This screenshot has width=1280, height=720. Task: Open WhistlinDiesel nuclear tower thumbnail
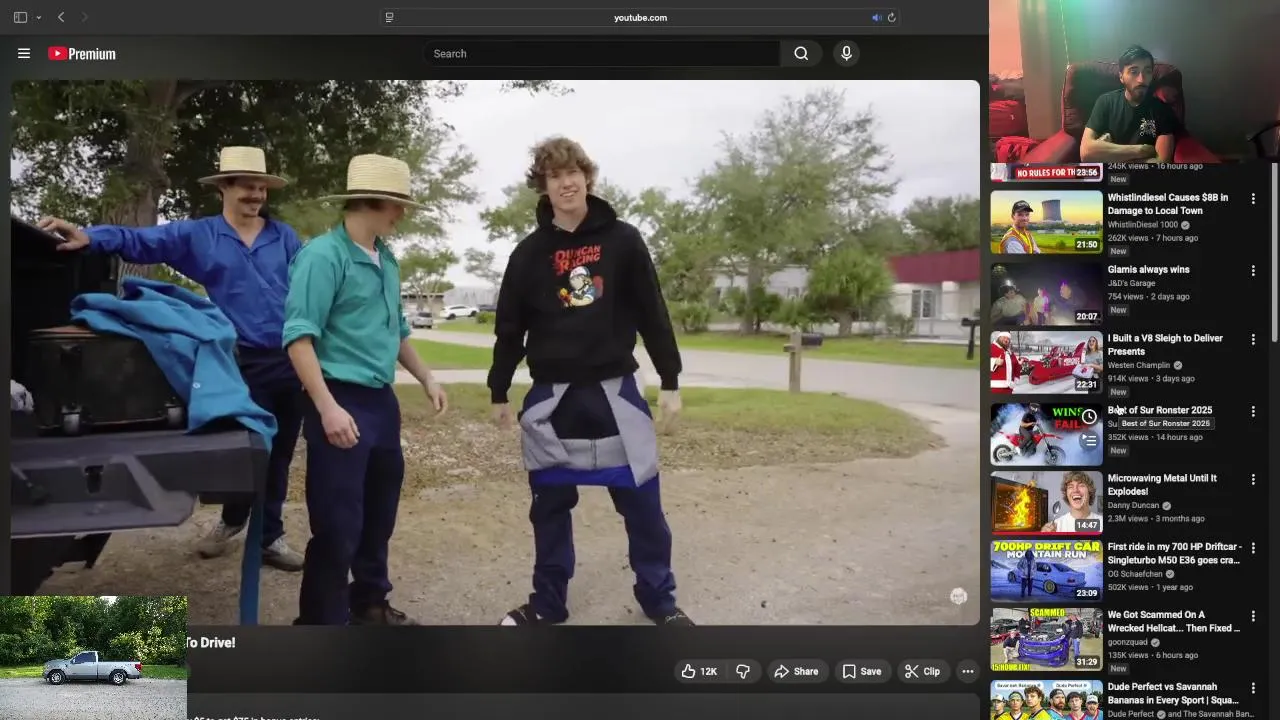[x=1046, y=222]
